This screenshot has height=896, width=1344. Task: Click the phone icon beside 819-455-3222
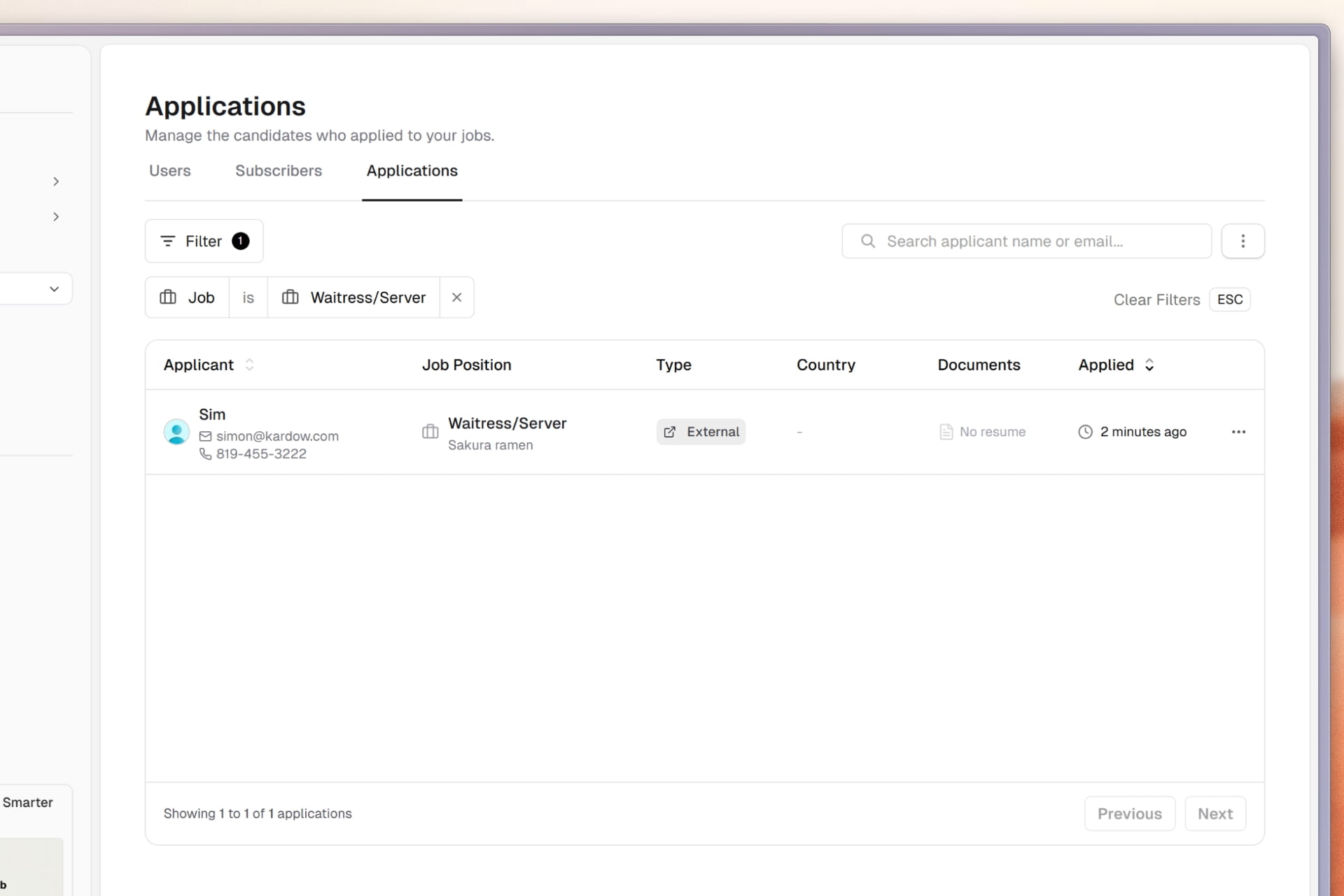pos(205,454)
